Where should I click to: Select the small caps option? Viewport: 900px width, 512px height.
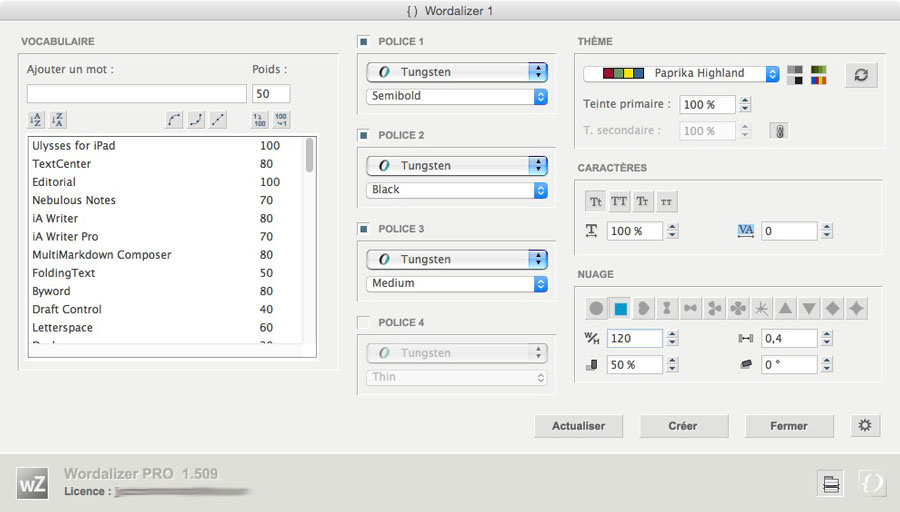[x=666, y=201]
